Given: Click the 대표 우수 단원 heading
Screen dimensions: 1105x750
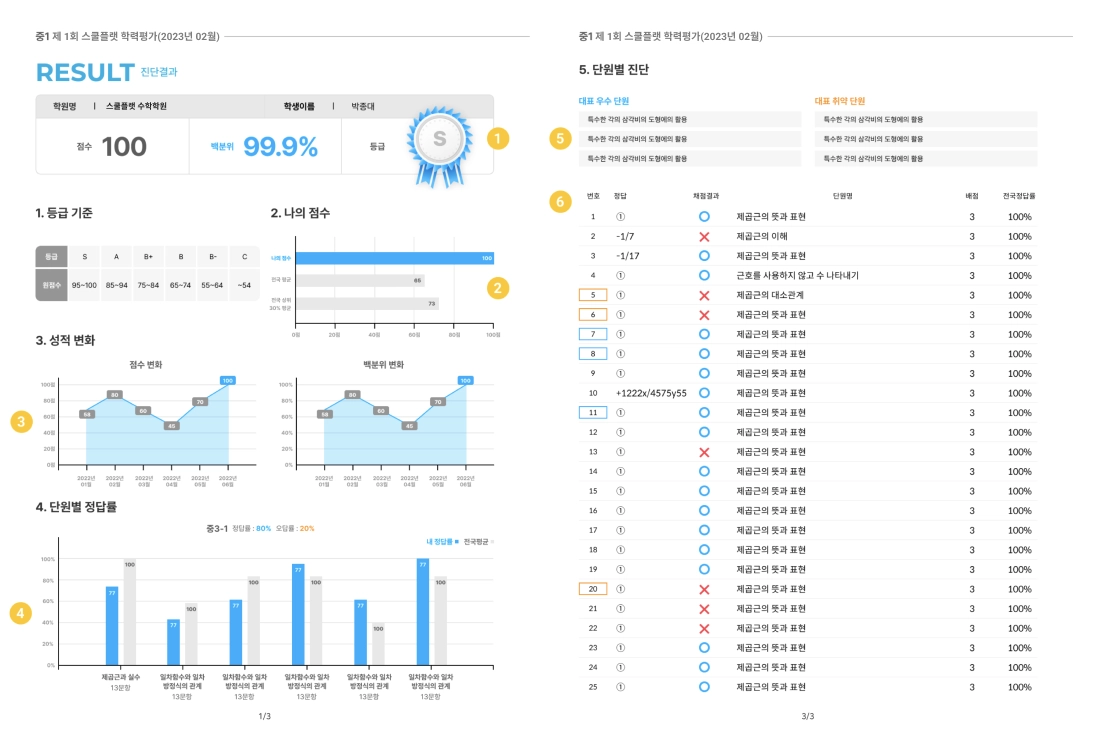Looking at the screenshot, I should pos(604,101).
